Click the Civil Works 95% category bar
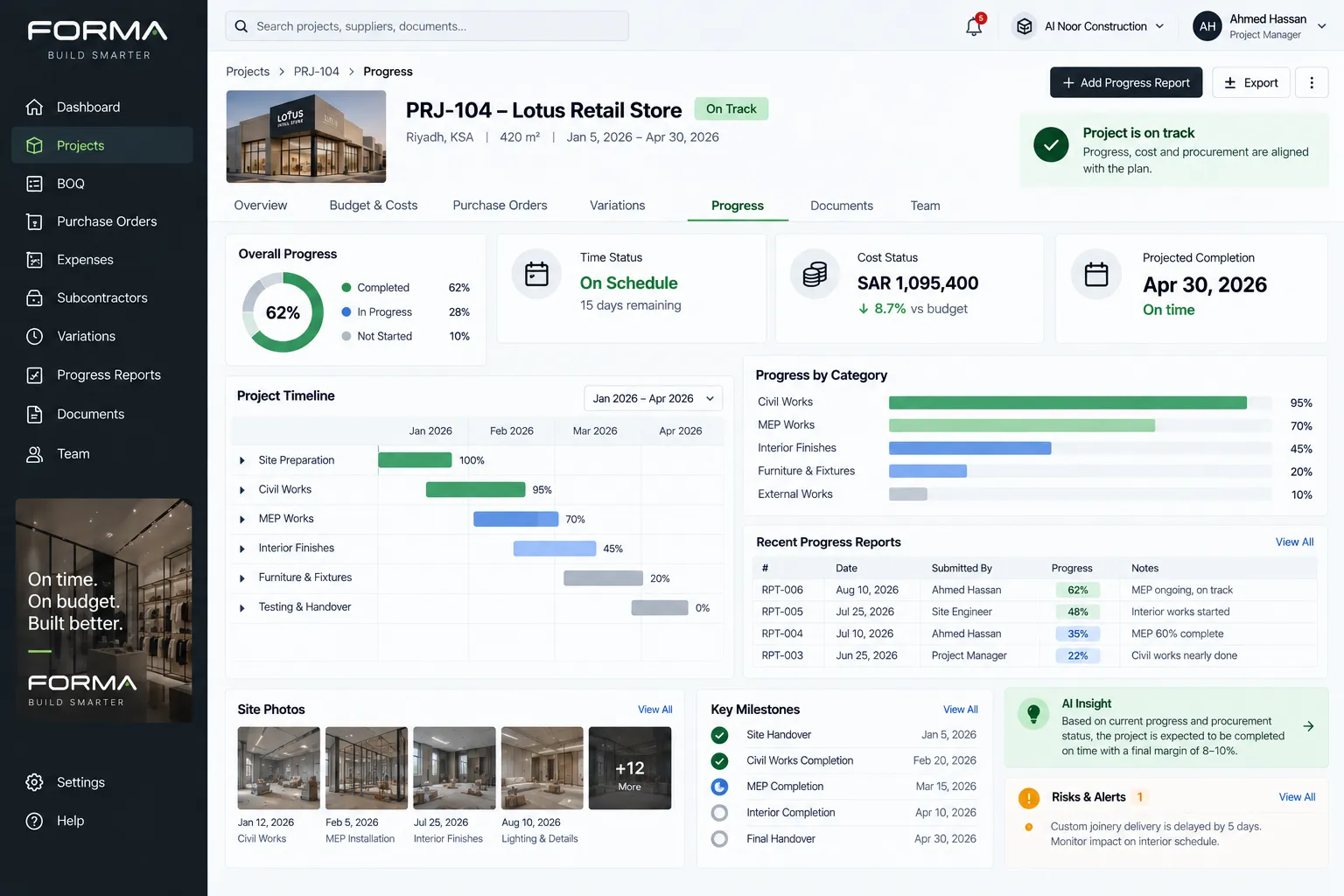The width and height of the screenshot is (1344, 896). [x=1067, y=402]
